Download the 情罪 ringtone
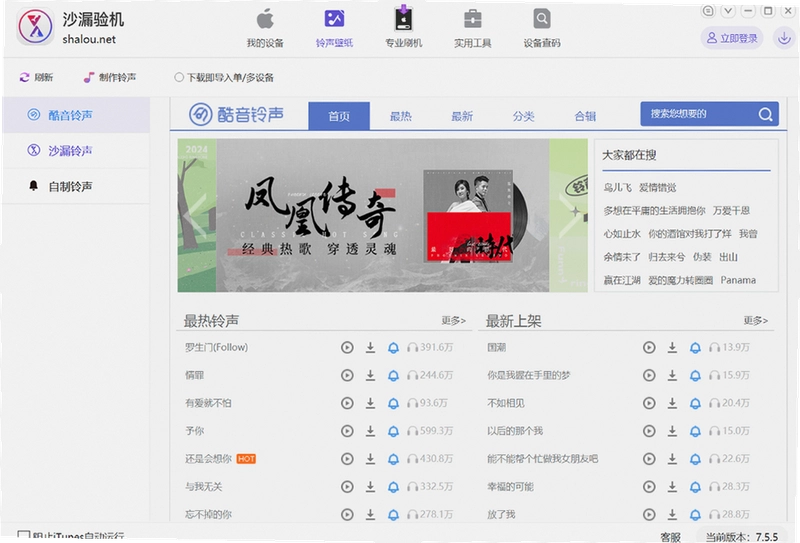This screenshot has height=543, width=800. 370,375
